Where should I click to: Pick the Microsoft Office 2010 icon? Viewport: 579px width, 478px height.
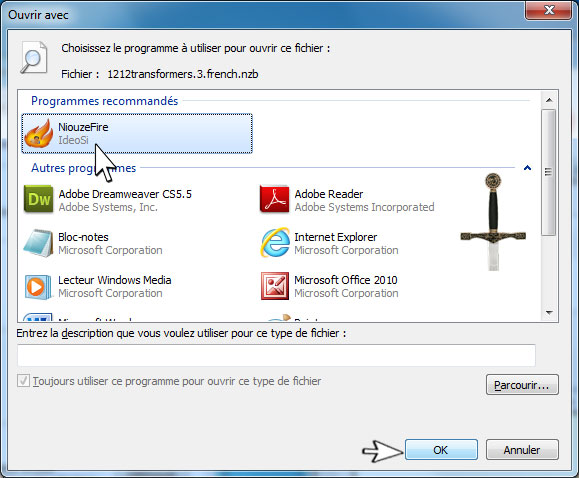pos(275,286)
